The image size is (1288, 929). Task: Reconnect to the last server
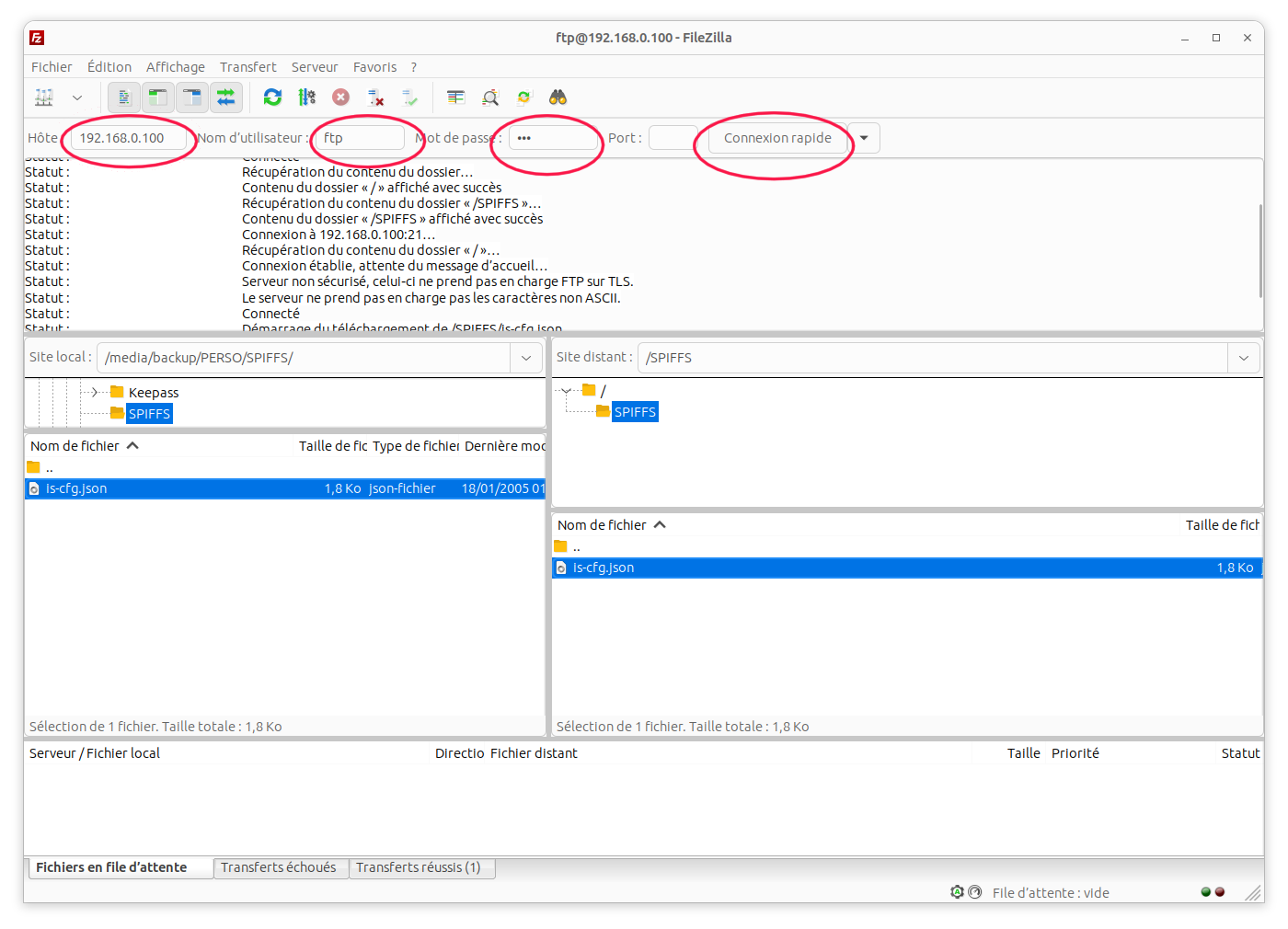pyautogui.click(x=409, y=97)
